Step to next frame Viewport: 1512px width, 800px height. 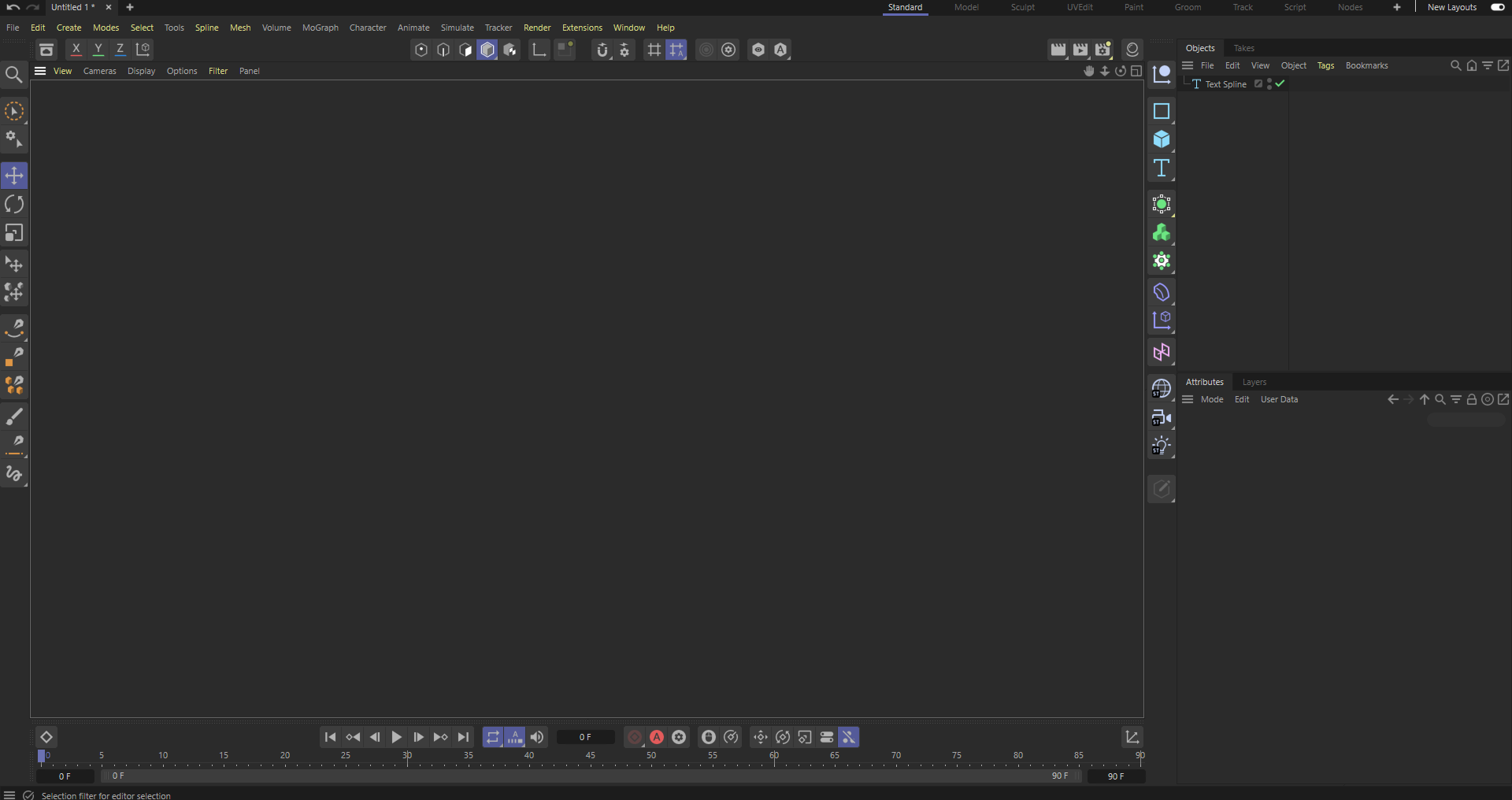[x=419, y=737]
